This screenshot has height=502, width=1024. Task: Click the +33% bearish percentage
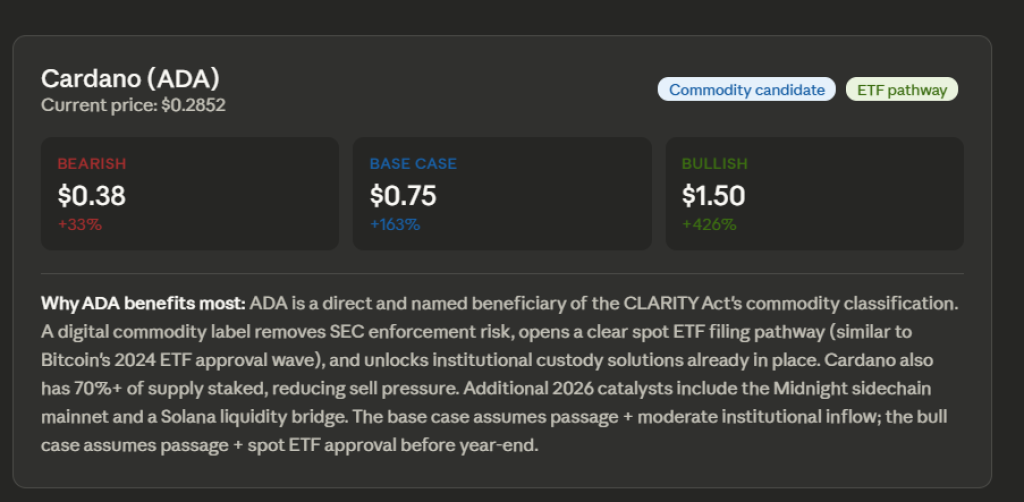click(80, 224)
